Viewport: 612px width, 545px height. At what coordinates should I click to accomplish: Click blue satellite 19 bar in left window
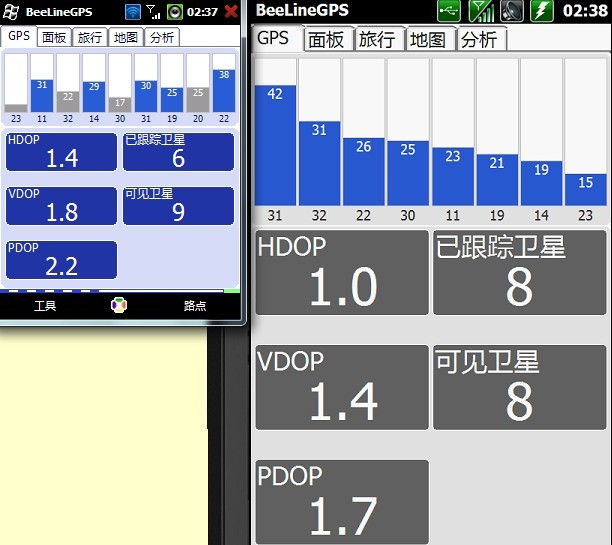172,100
